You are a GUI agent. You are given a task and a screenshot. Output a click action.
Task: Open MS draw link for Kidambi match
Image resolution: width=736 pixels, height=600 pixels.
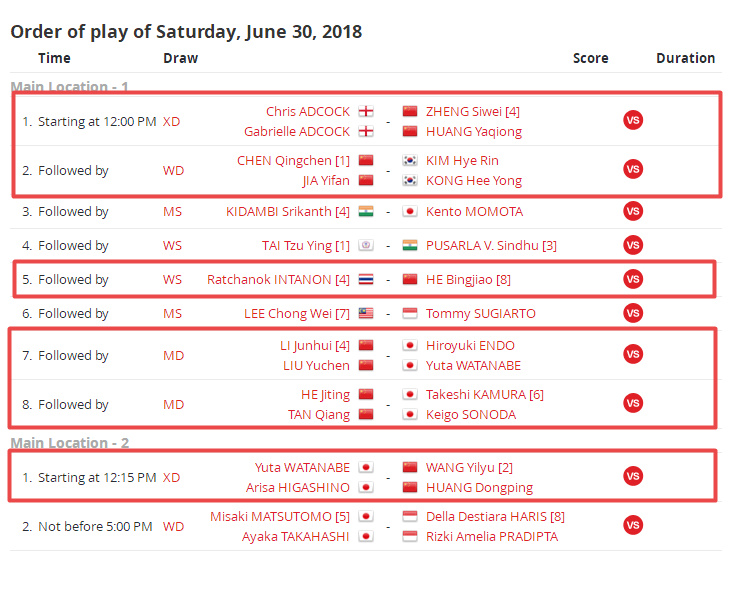click(172, 212)
